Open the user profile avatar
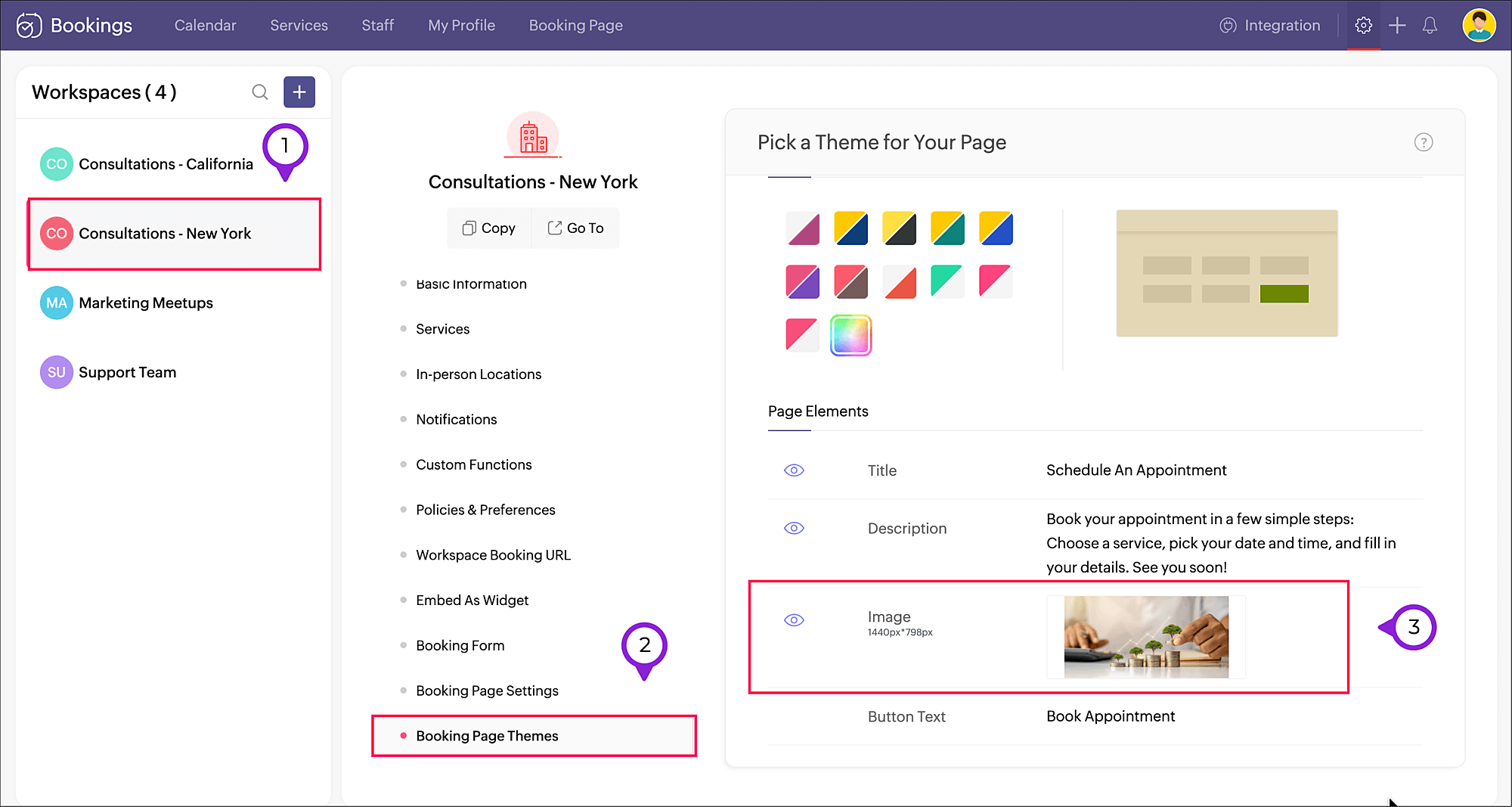This screenshot has height=807, width=1512. tap(1479, 26)
